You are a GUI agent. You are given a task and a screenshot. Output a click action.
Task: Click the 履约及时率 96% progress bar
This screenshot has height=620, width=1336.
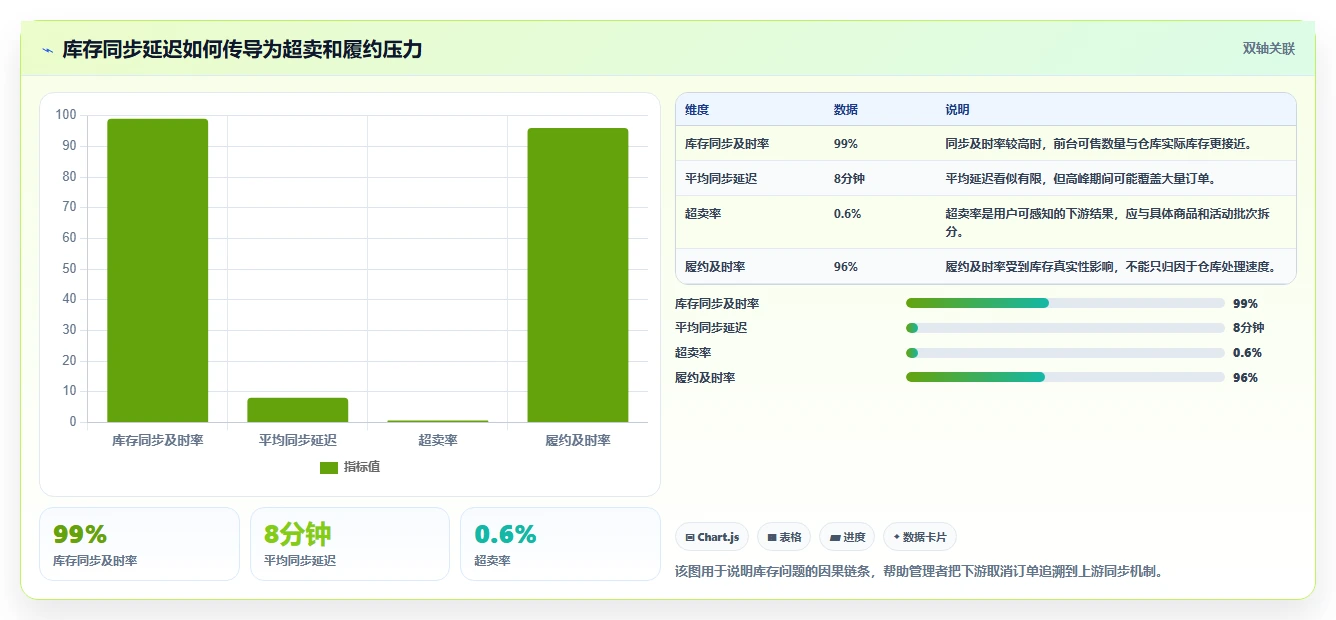coord(1065,377)
